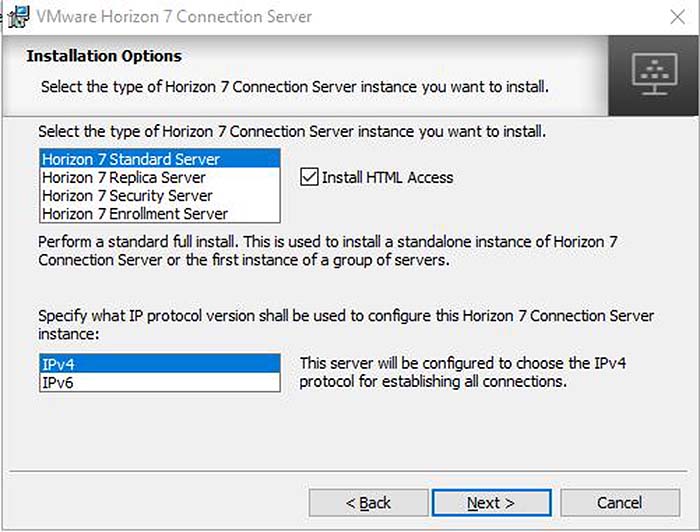Image resolution: width=700 pixels, height=532 pixels.
Task: Close the Horizon 7 installer window
Action: click(x=678, y=17)
